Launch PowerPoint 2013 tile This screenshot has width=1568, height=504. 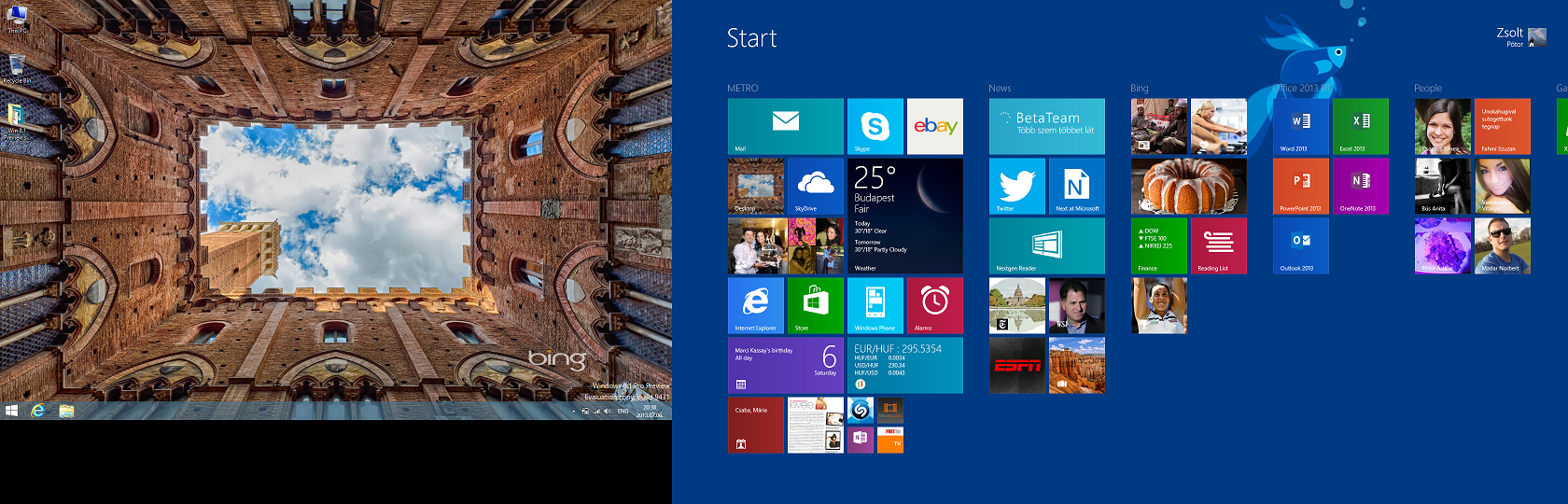pos(1300,186)
